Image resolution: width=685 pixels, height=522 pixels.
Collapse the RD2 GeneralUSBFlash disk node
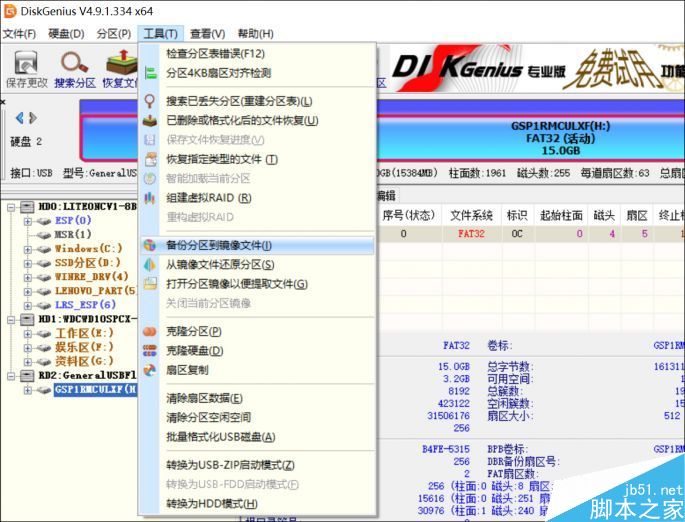tap(11, 376)
